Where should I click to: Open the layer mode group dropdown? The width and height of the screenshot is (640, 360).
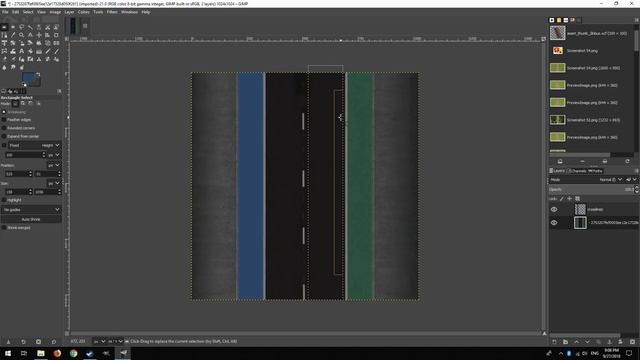pyautogui.click(x=631, y=180)
